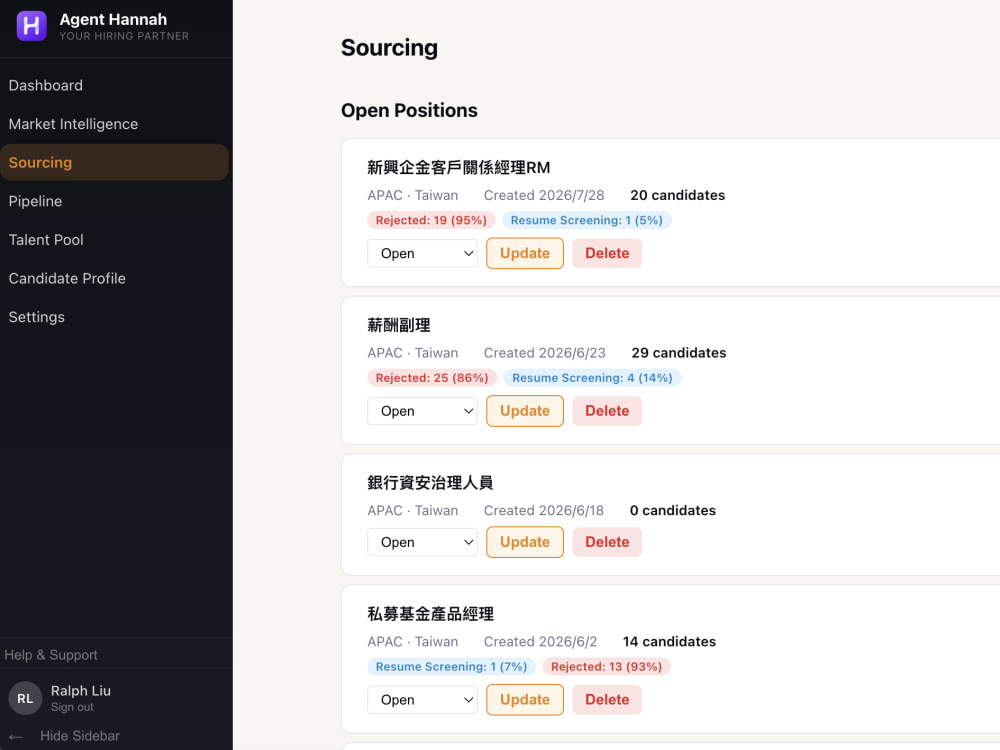Screen dimensions: 1000x750
Task: Delete the 銀行資安治理人員 position
Action: (607, 542)
